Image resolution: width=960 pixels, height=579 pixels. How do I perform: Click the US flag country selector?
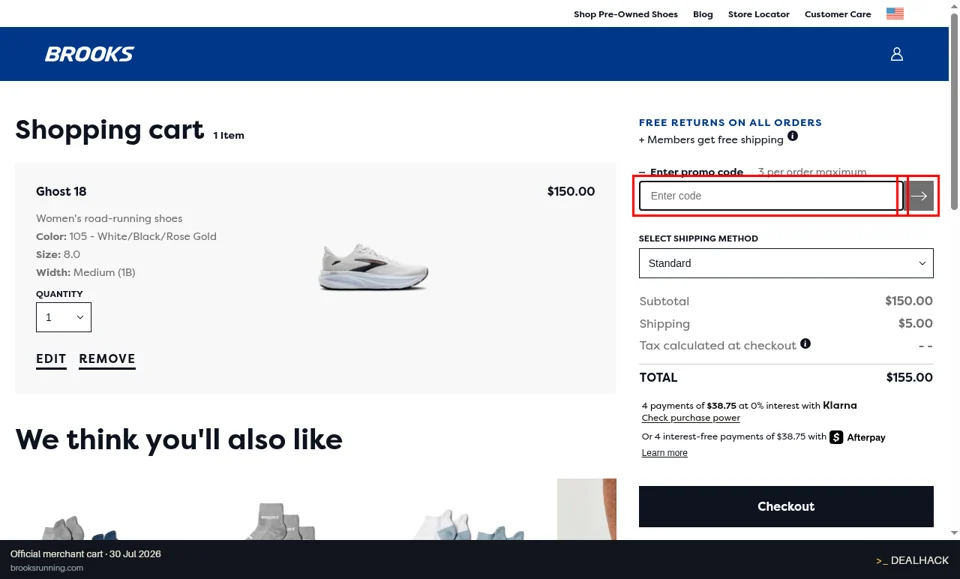click(x=894, y=13)
